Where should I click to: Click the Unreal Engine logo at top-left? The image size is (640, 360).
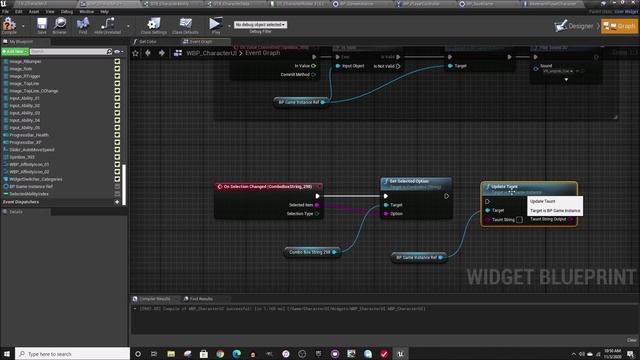point(4,4)
